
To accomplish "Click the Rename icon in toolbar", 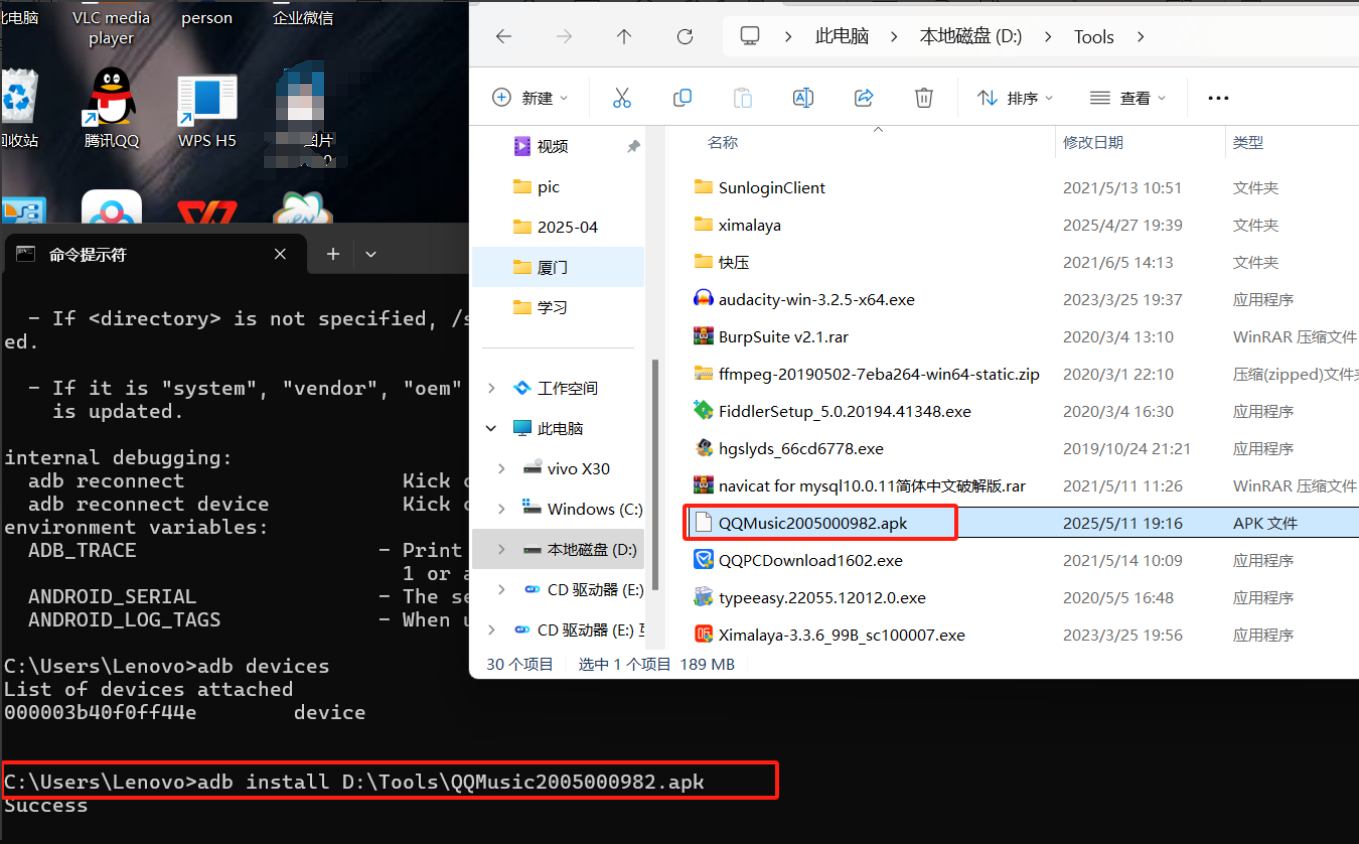I will click(803, 98).
